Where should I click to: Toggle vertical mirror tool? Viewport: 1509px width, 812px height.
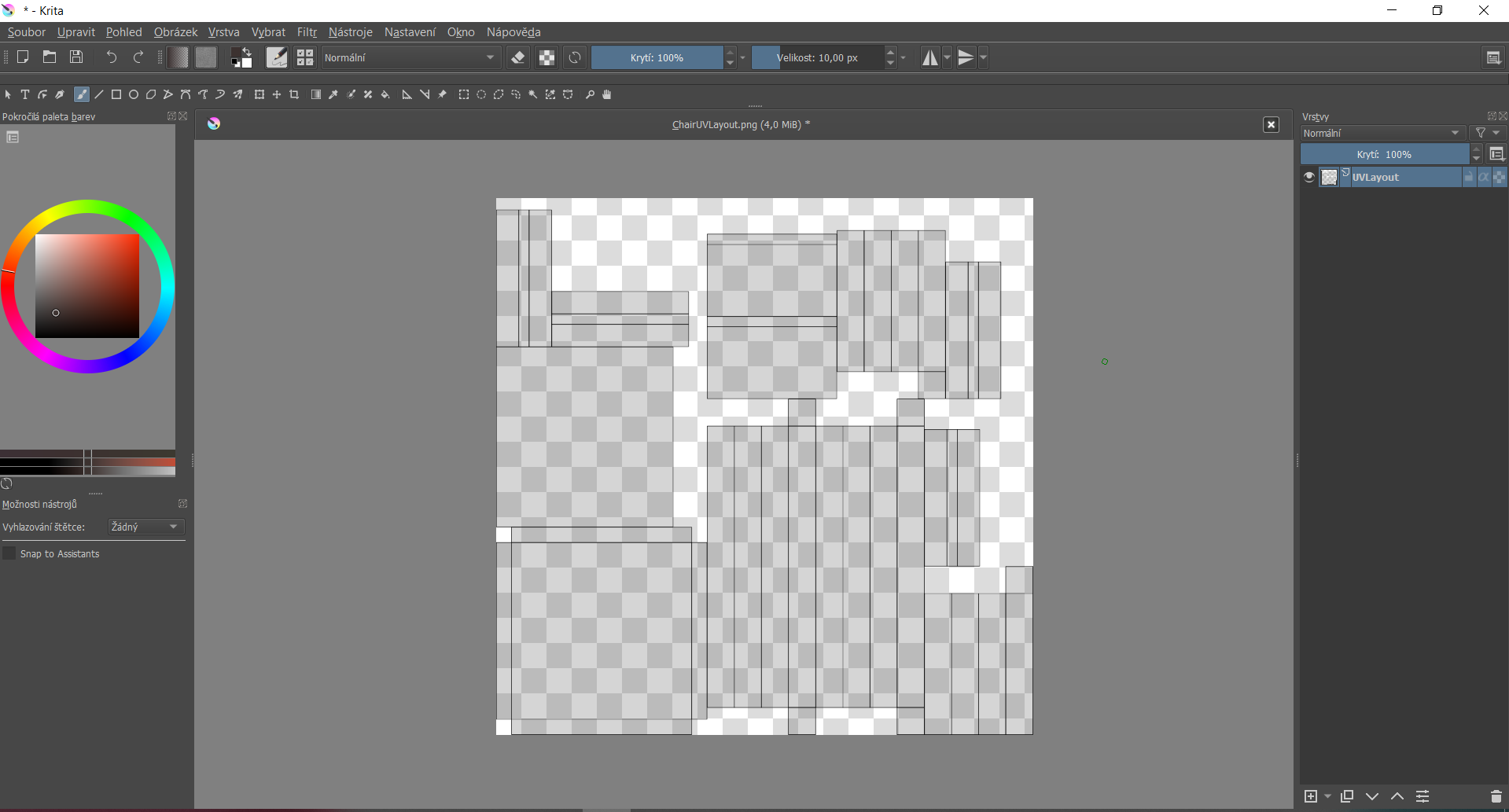(x=966, y=57)
